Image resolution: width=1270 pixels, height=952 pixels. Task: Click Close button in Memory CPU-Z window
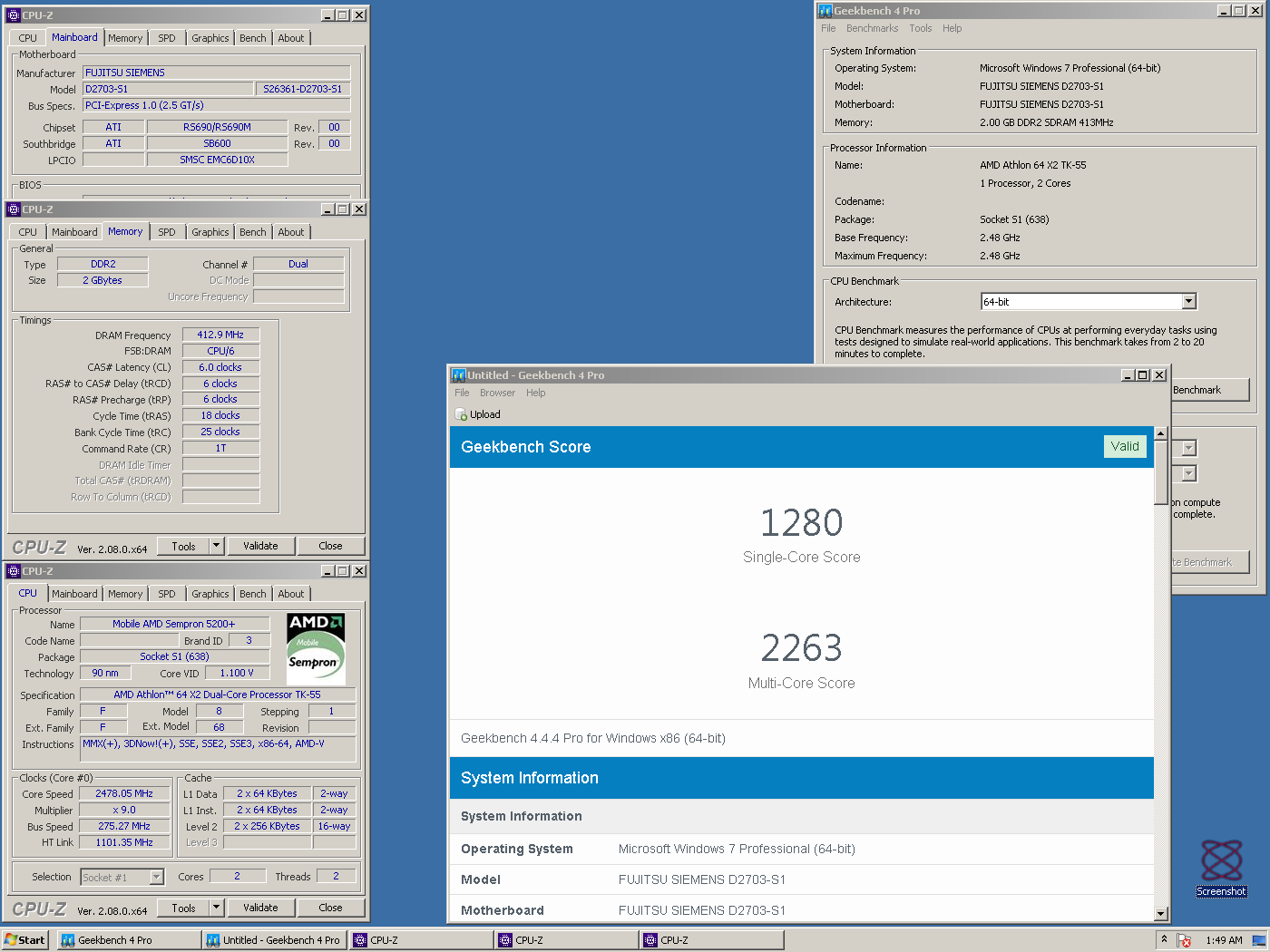click(x=330, y=546)
